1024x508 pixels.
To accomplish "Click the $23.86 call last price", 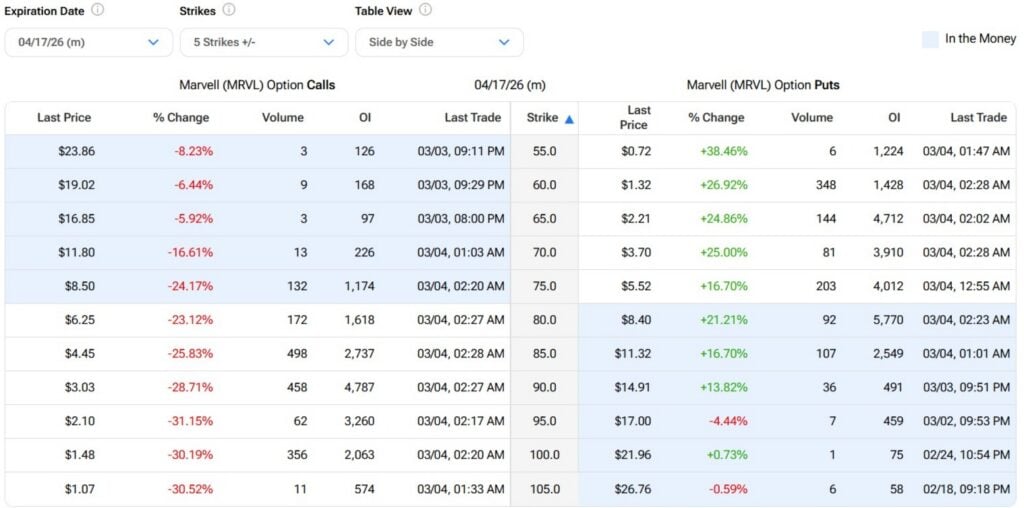I will [75, 152].
